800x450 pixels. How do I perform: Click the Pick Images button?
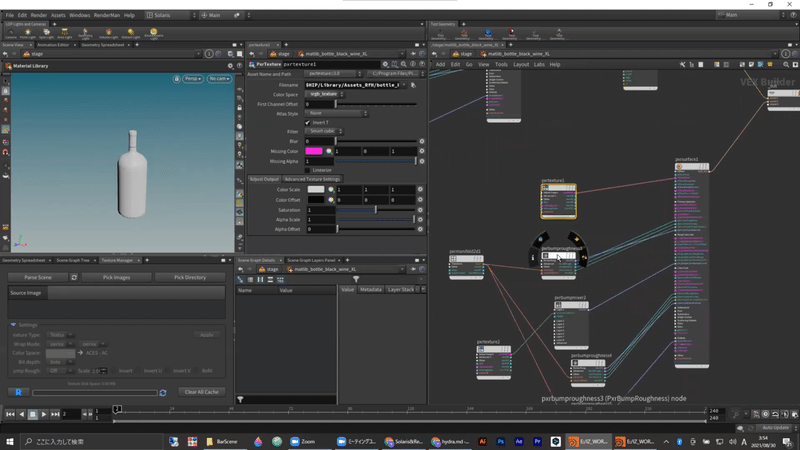pos(114,277)
